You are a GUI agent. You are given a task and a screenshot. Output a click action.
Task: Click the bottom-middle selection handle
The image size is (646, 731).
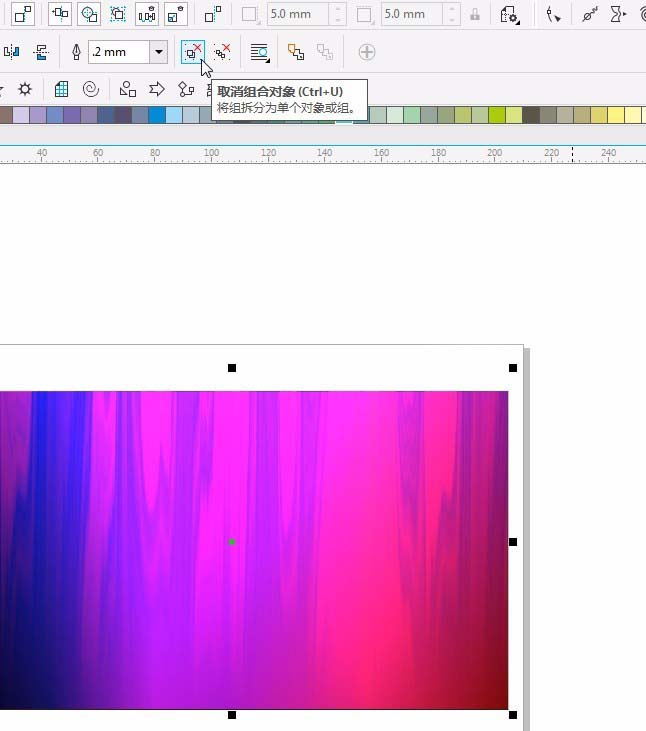pyautogui.click(x=232, y=715)
